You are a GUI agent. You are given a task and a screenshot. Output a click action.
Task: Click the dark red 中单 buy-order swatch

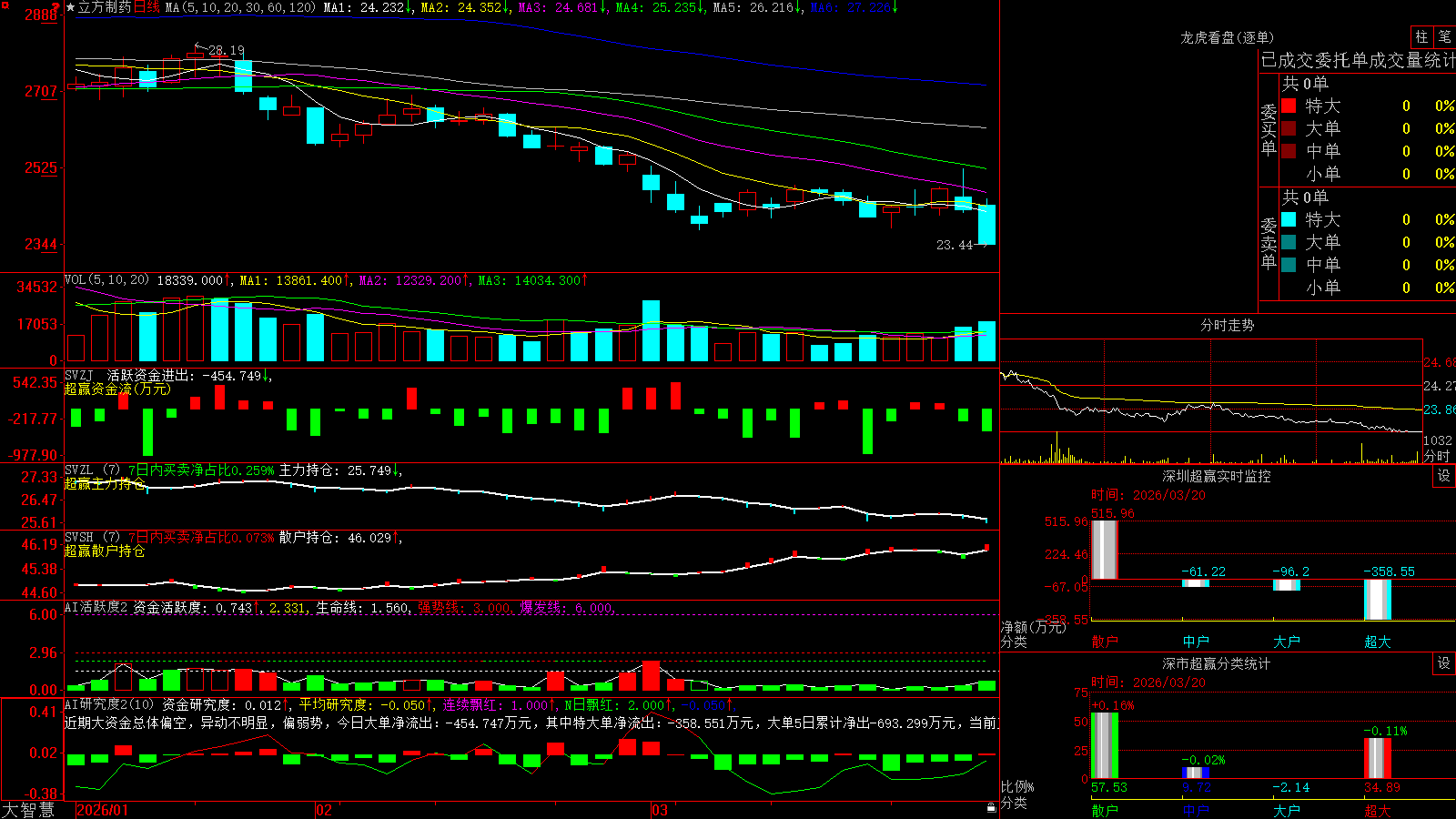(x=1289, y=151)
